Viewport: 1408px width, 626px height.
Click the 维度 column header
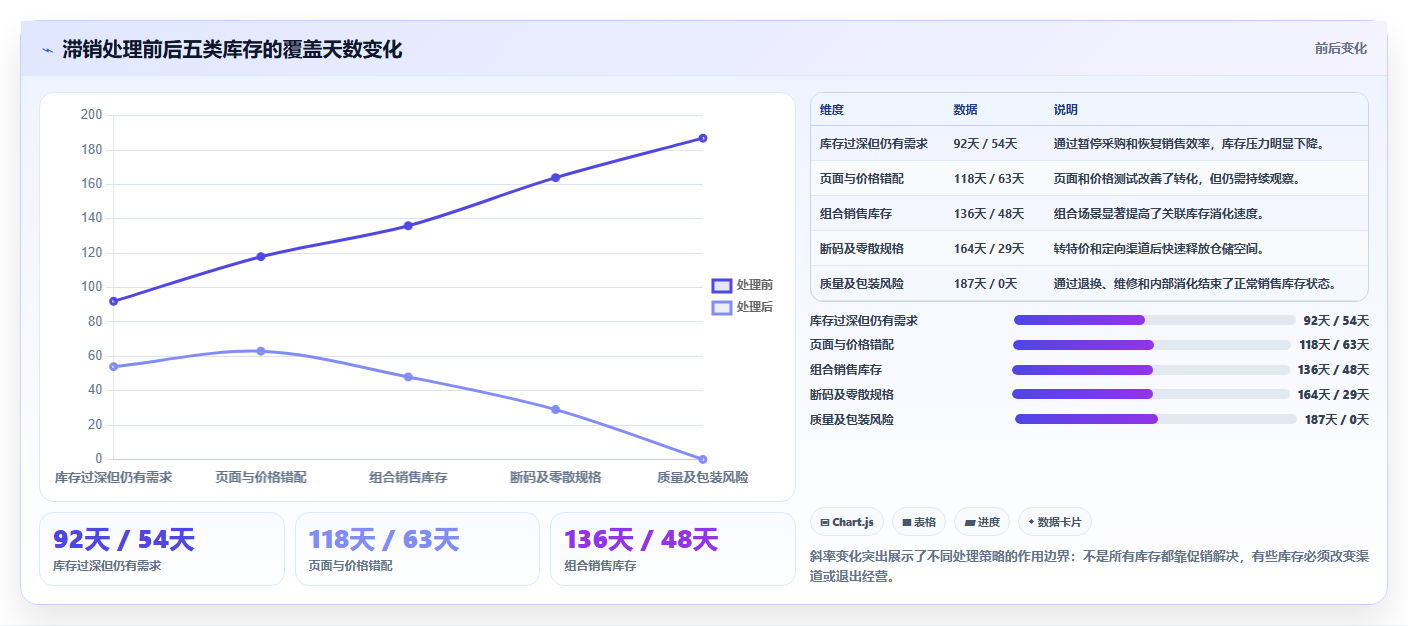(x=832, y=110)
